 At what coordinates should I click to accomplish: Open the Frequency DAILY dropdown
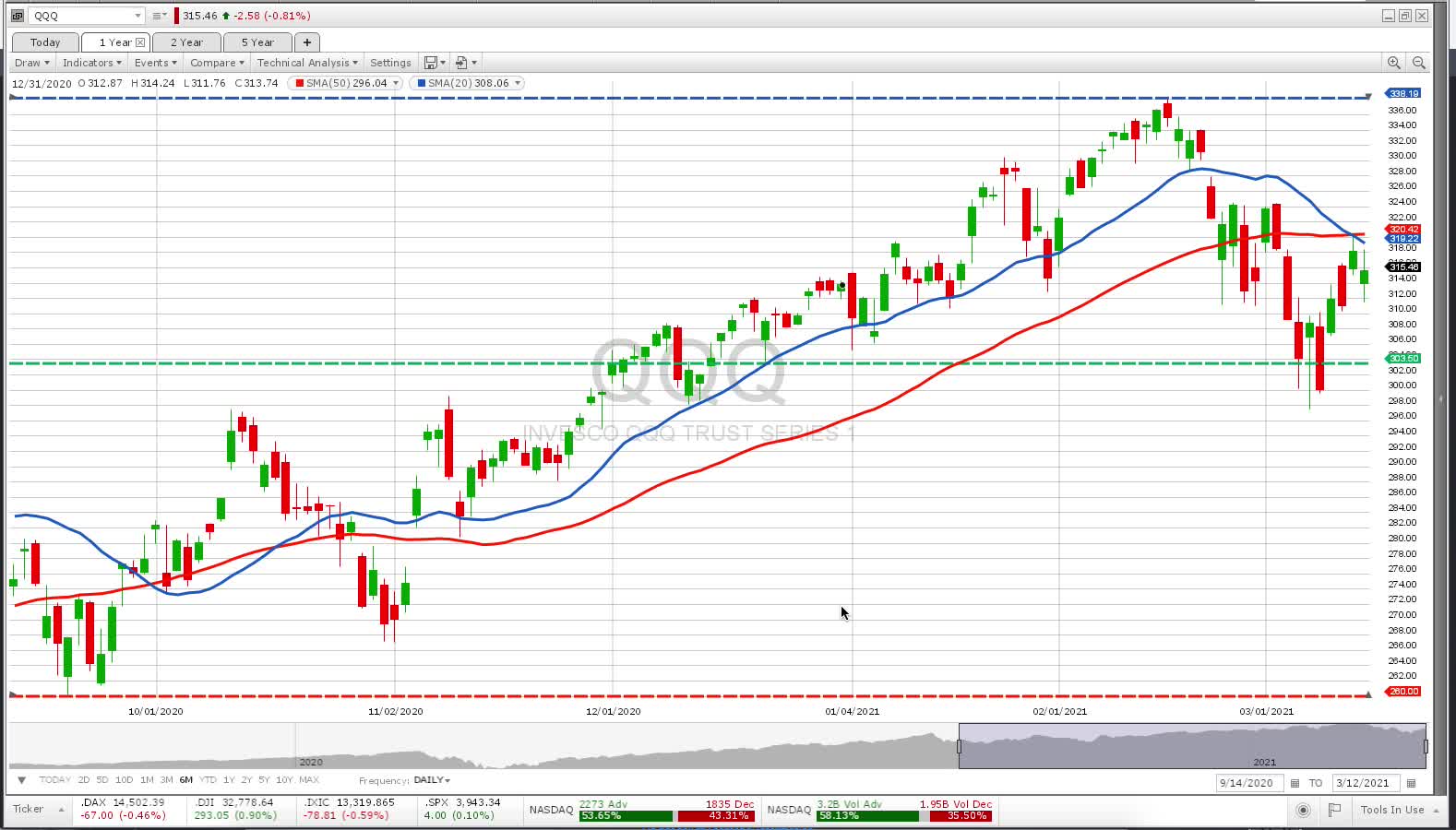432,780
